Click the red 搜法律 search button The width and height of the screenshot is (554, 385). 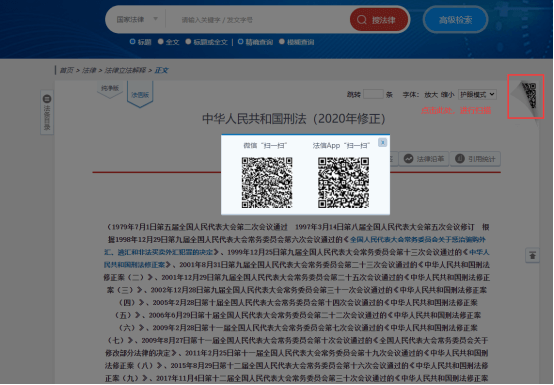[x=379, y=19]
